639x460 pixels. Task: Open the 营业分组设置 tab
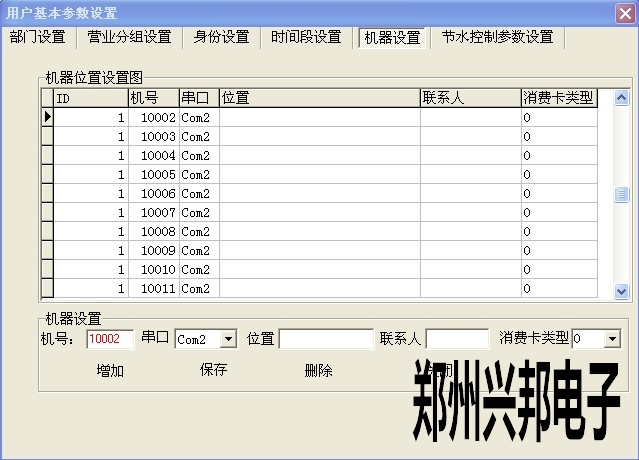pos(129,37)
